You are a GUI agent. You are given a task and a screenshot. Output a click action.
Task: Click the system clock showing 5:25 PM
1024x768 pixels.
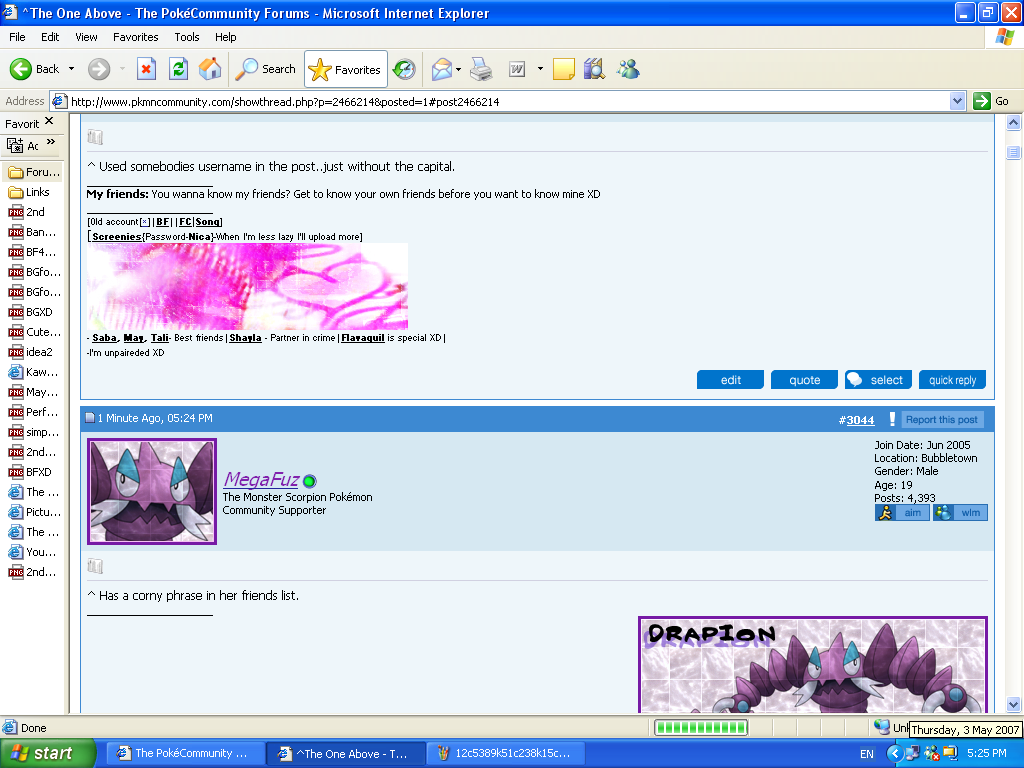[987, 754]
